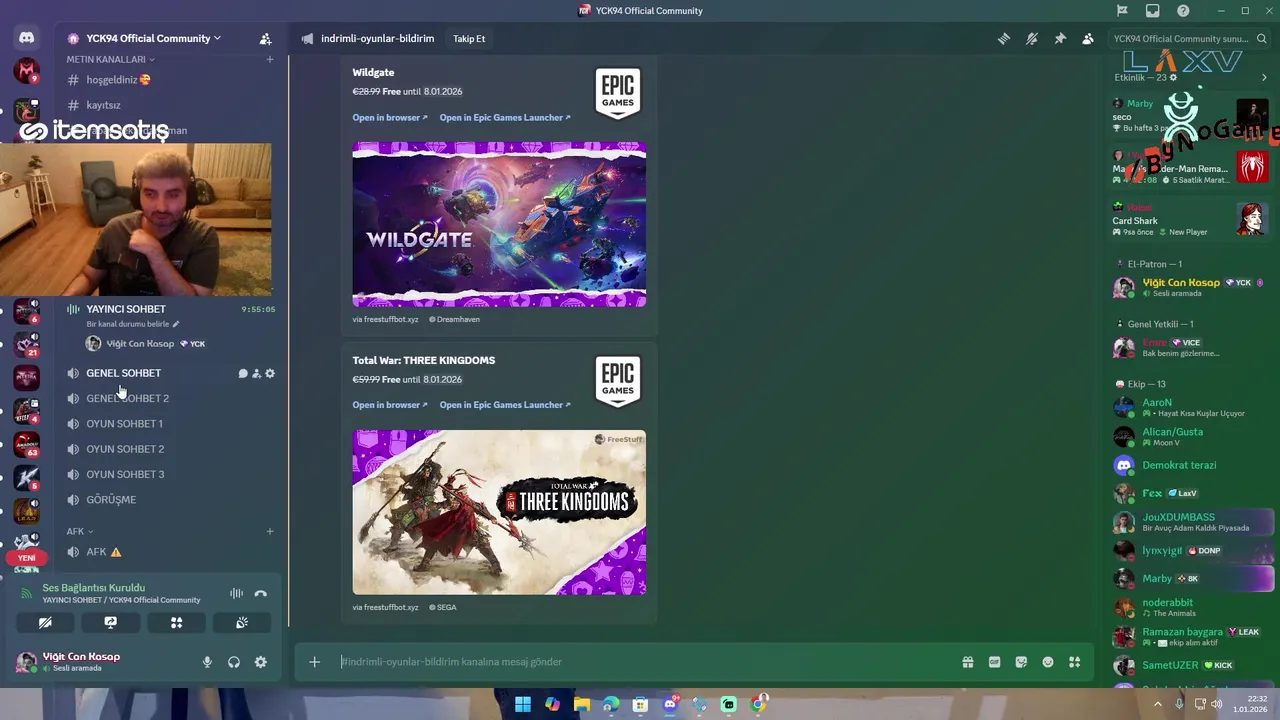
Task: Toggle camera on with video button
Action: 45,622
